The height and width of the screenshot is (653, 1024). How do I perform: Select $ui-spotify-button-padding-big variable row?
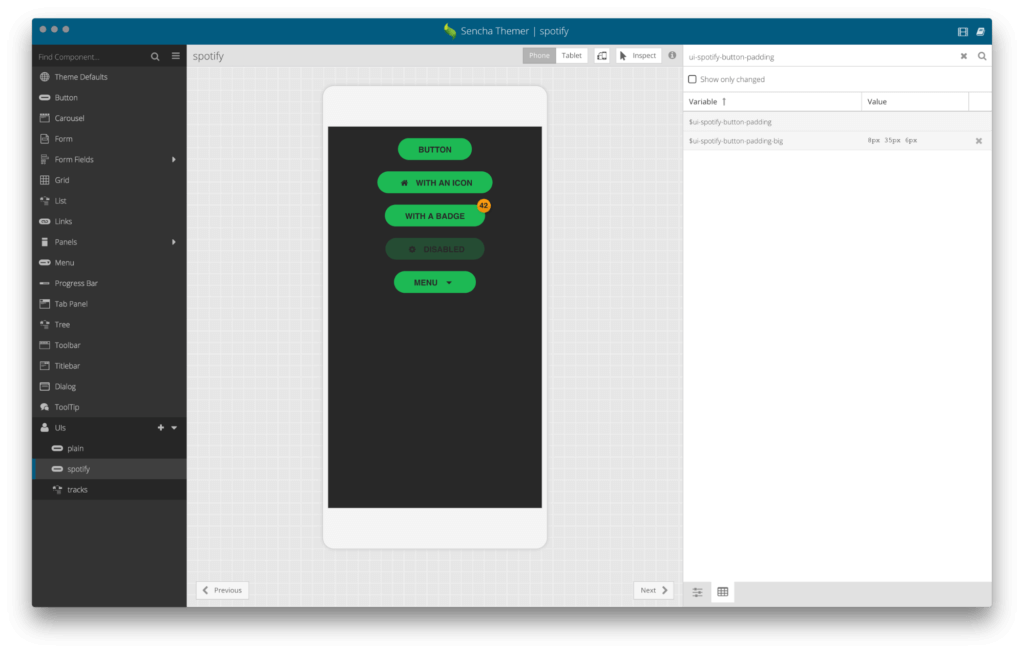click(x=837, y=141)
